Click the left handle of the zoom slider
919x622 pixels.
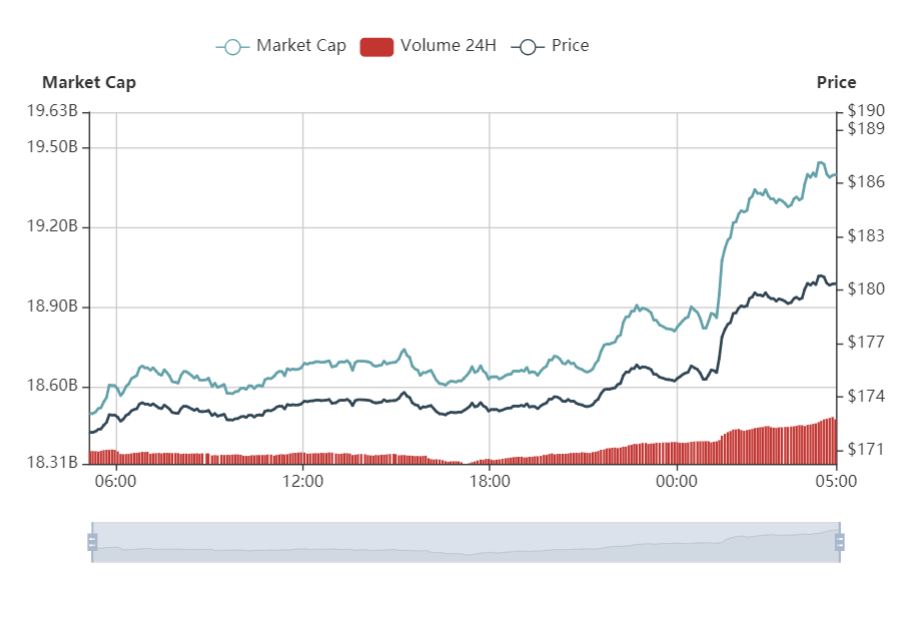click(92, 542)
